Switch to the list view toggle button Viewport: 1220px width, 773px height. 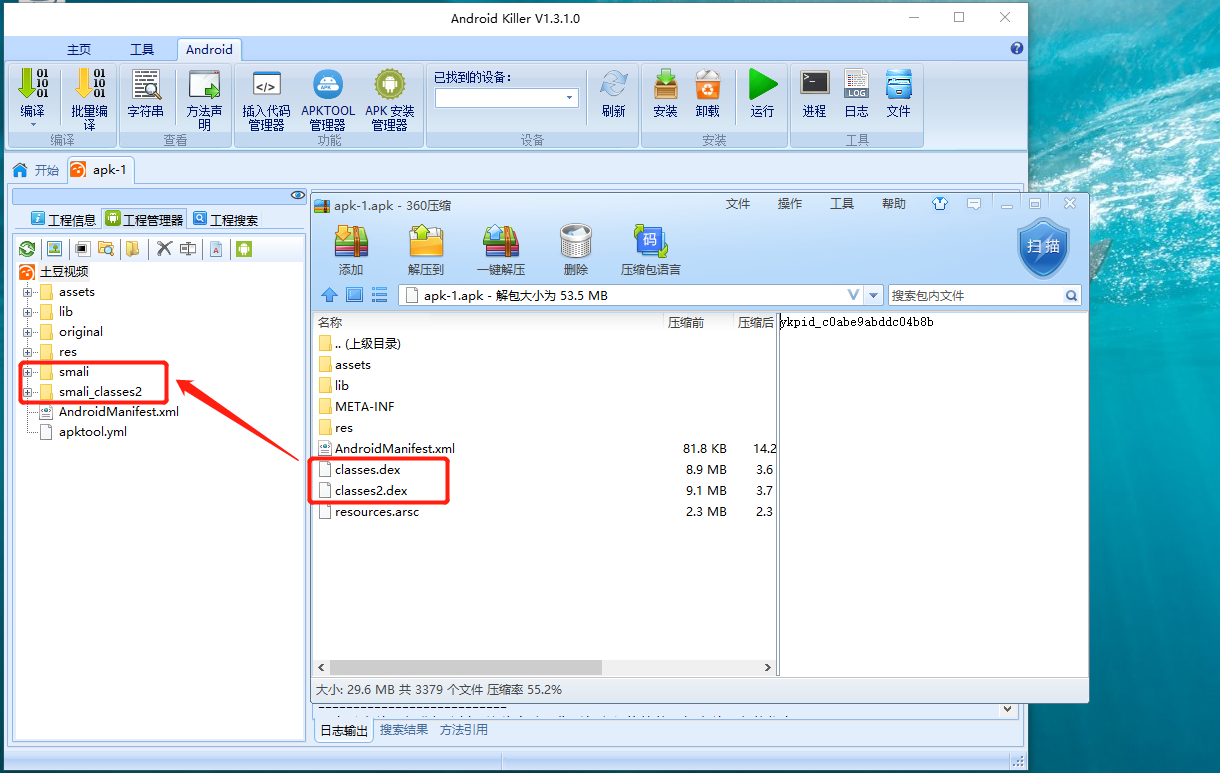click(x=379, y=295)
